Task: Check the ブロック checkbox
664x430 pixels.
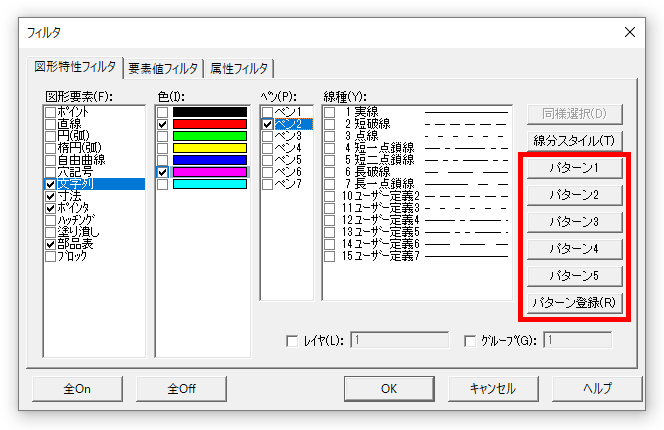Action: (x=50, y=256)
